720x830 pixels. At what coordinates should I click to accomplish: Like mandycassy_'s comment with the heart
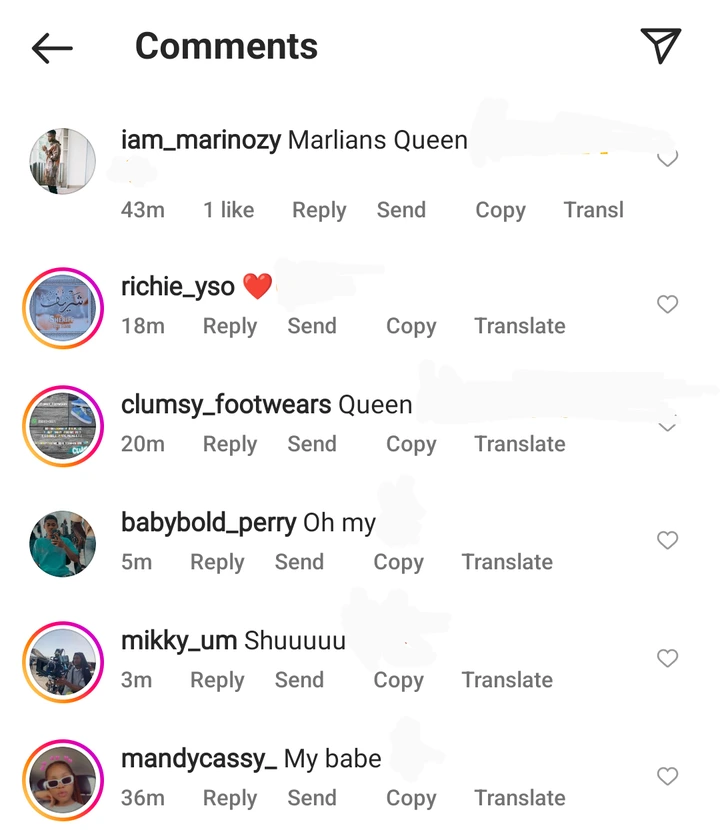667,777
